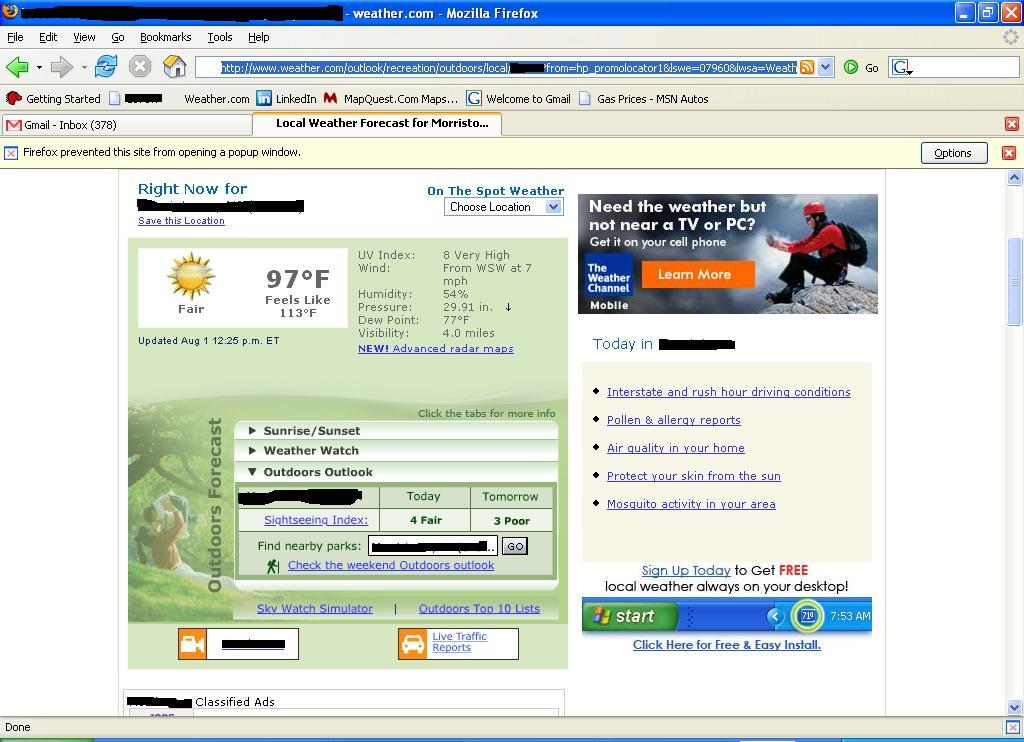
Task: Open the Pollen & allergy reports link
Action: click(x=674, y=420)
